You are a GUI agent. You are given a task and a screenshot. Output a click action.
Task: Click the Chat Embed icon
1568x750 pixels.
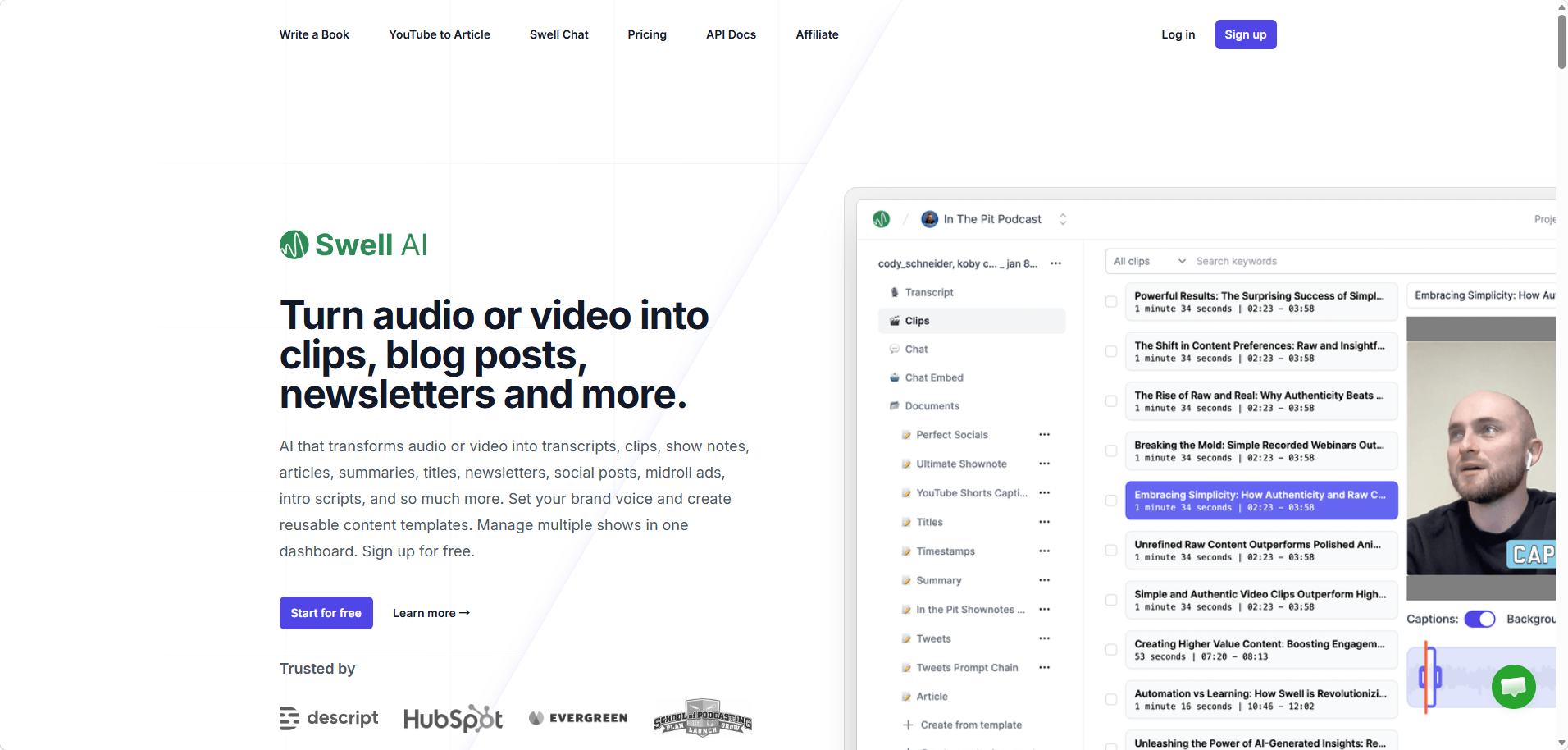coord(895,378)
